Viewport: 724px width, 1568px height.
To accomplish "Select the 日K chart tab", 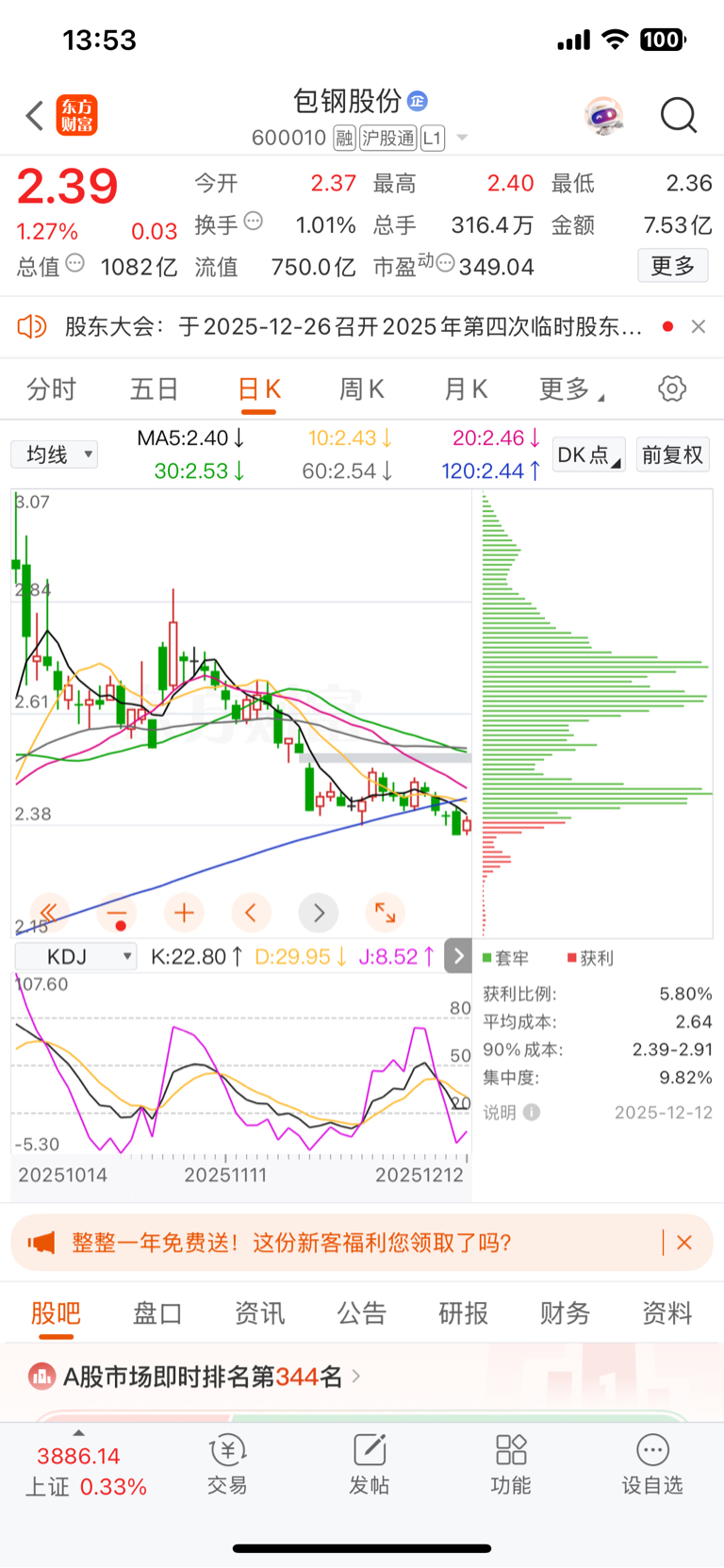I will (259, 388).
